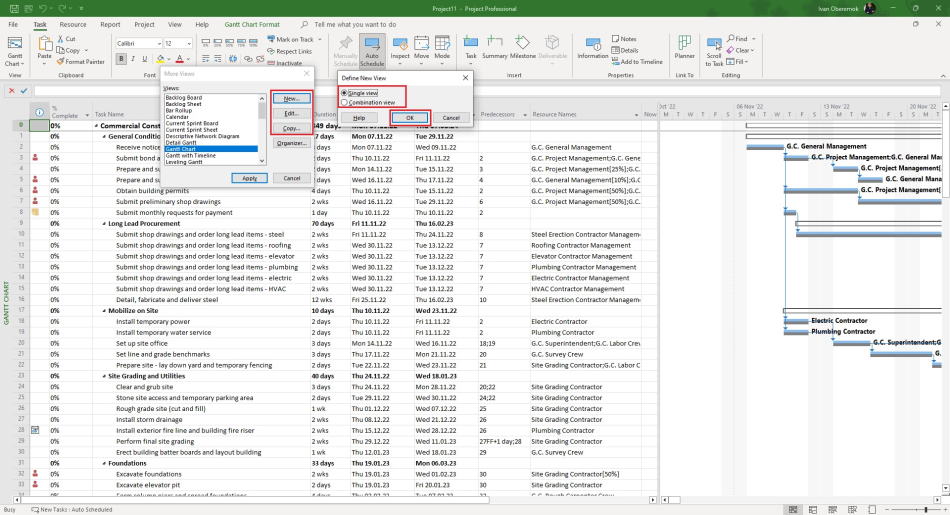950x515 pixels.
Task: Open the font name Calibri combo box
Action: click(139, 44)
